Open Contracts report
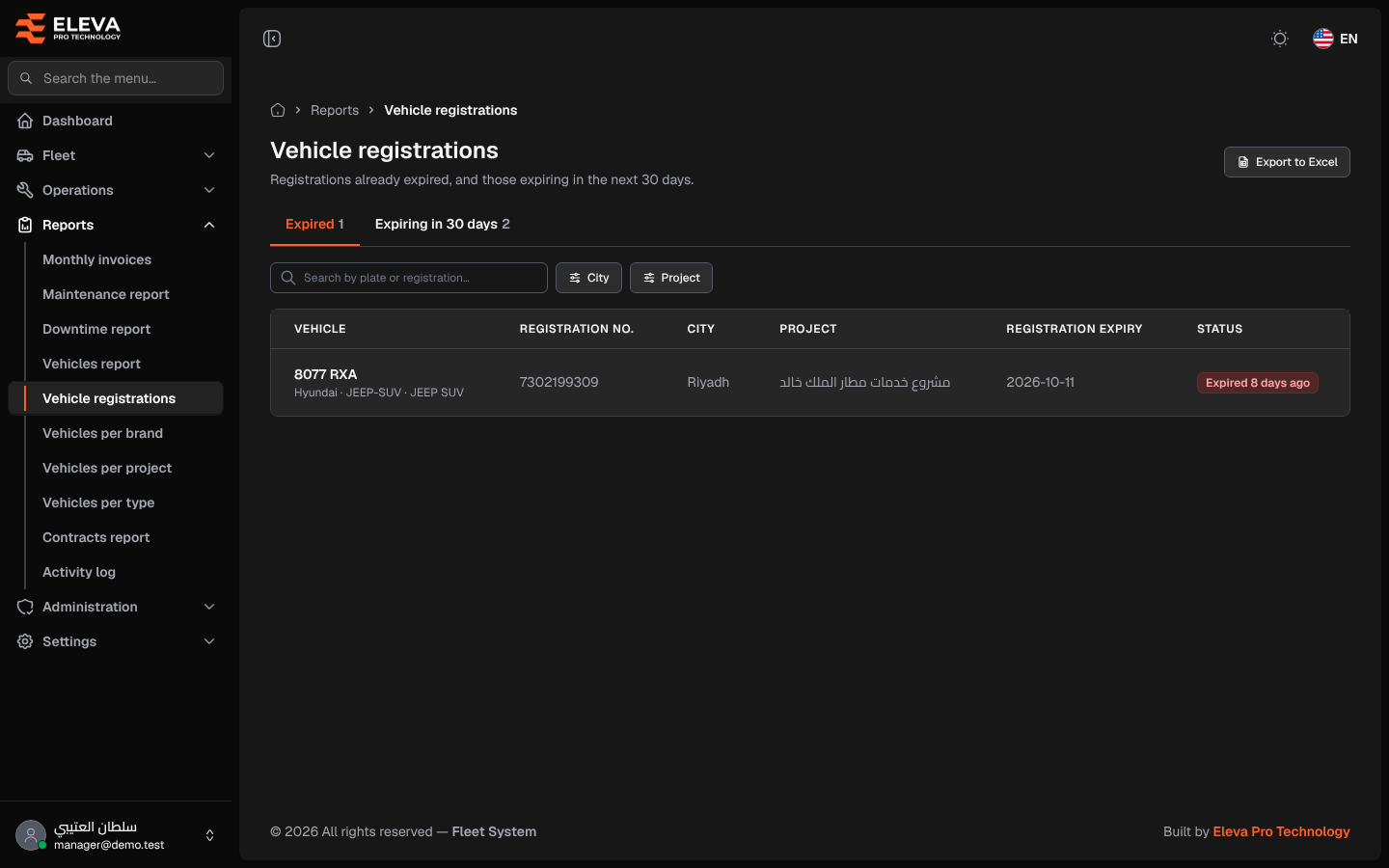 (96, 537)
